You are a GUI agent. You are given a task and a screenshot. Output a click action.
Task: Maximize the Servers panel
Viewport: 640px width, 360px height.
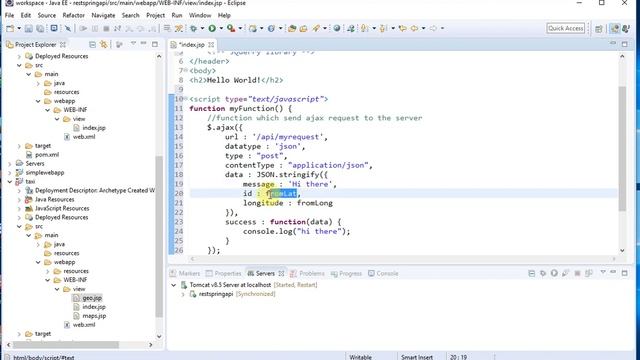pos(624,273)
